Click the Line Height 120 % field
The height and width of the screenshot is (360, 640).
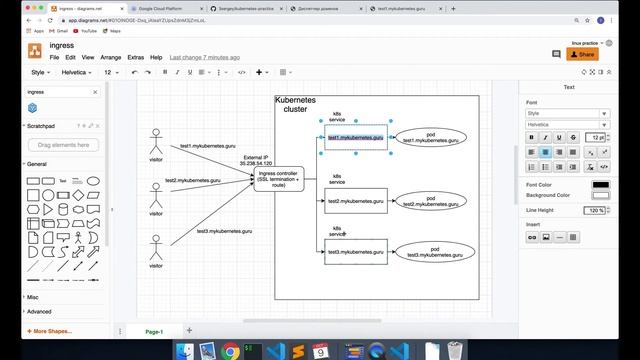tap(595, 211)
